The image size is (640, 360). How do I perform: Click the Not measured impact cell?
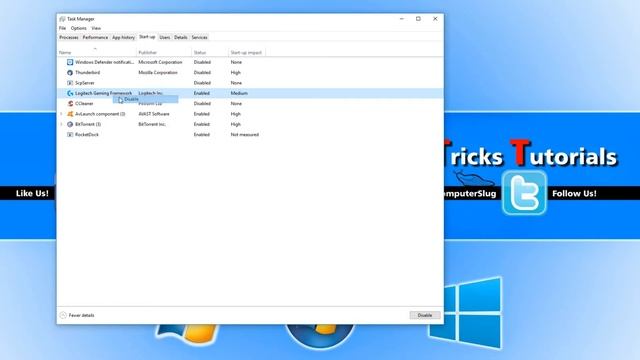(245, 134)
